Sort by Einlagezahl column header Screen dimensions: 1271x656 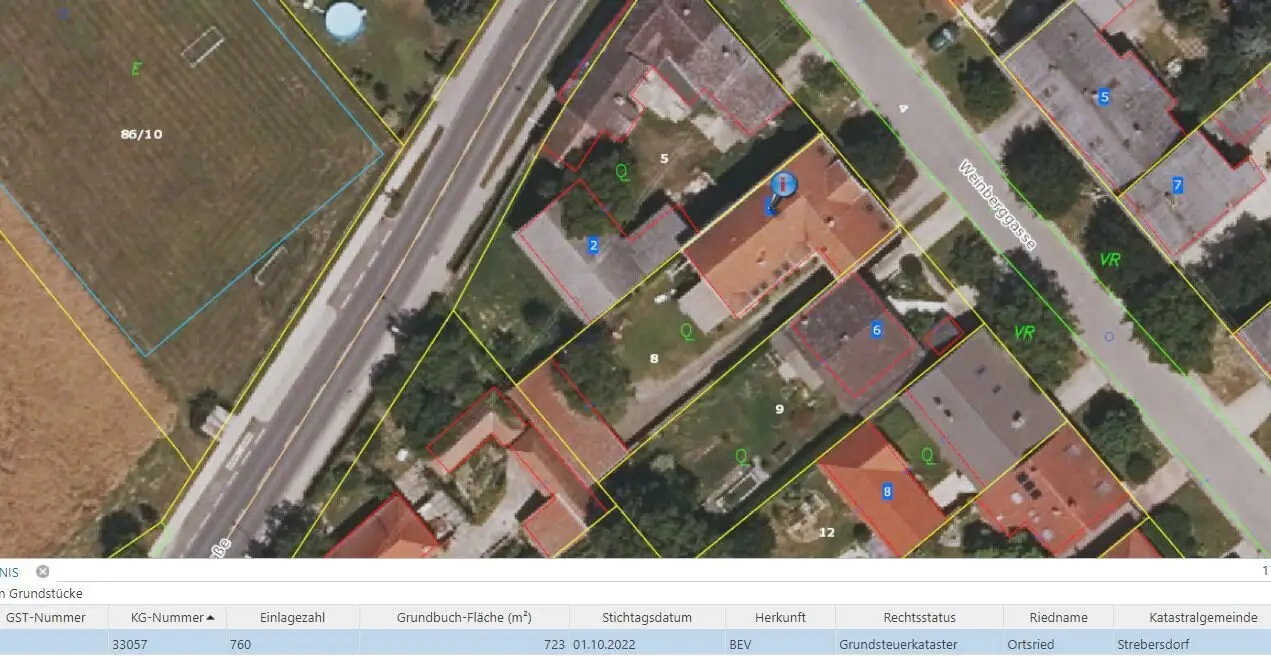[292, 617]
